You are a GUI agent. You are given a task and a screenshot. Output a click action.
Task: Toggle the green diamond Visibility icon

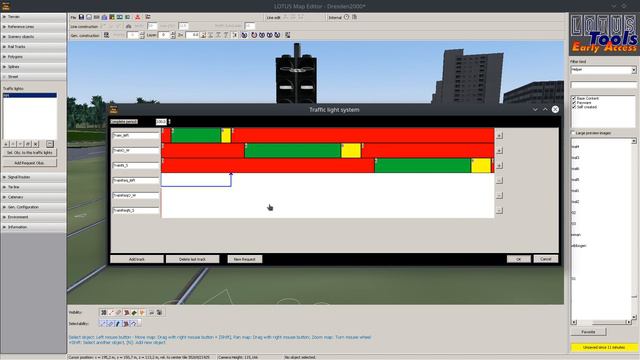134,312
